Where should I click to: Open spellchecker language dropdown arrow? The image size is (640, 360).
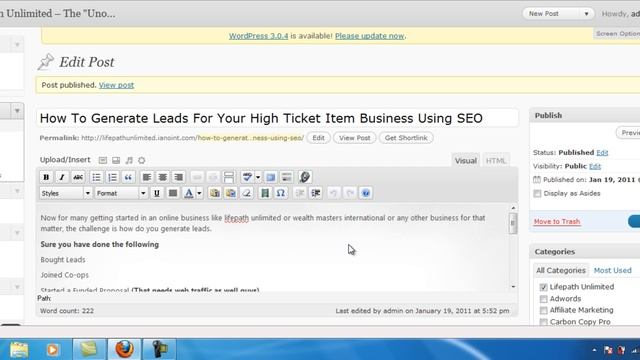coord(258,177)
